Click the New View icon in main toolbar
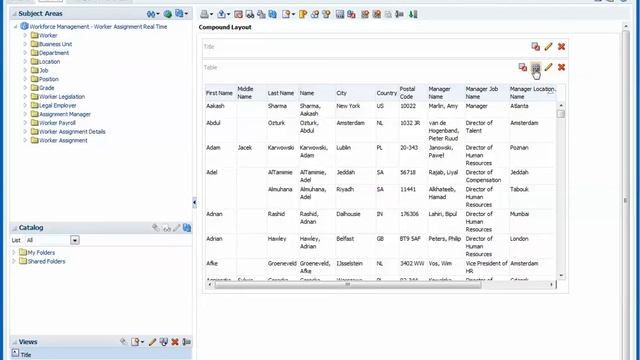The height and width of the screenshot is (360, 640). 286,14
